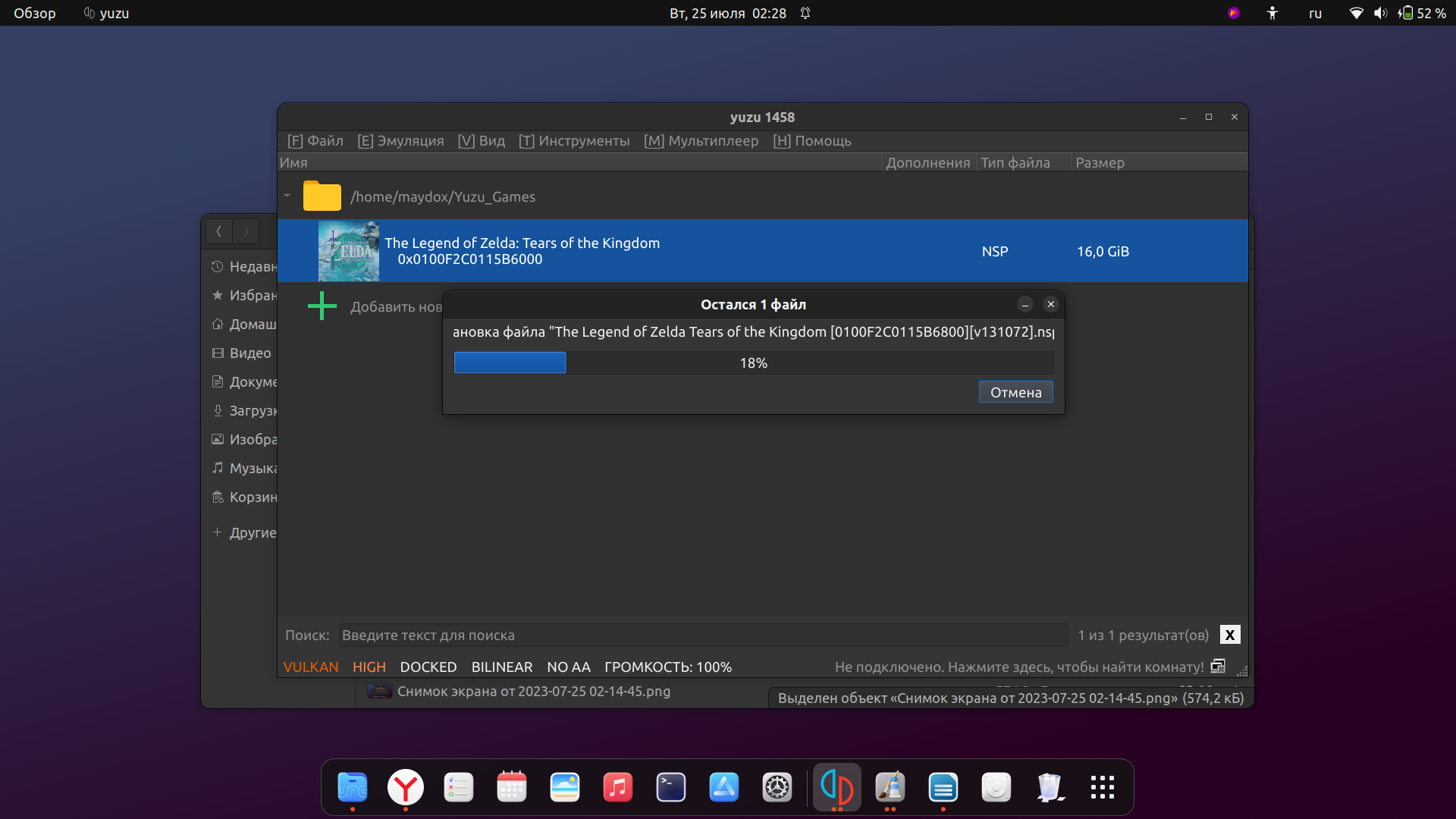Open the paintbrush editor app in dock

click(890, 787)
